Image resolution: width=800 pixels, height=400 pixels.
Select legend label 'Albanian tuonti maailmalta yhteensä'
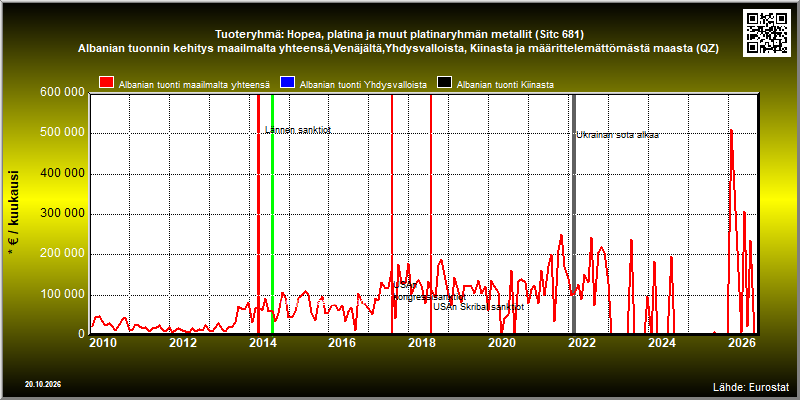pos(194,85)
